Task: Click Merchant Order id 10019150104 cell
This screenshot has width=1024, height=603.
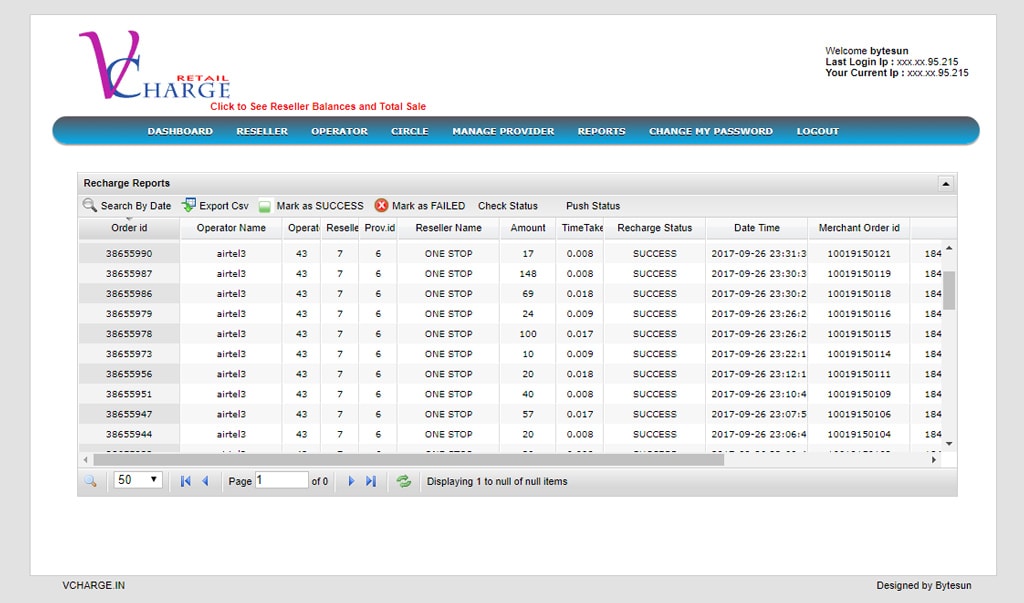Action: [859, 434]
